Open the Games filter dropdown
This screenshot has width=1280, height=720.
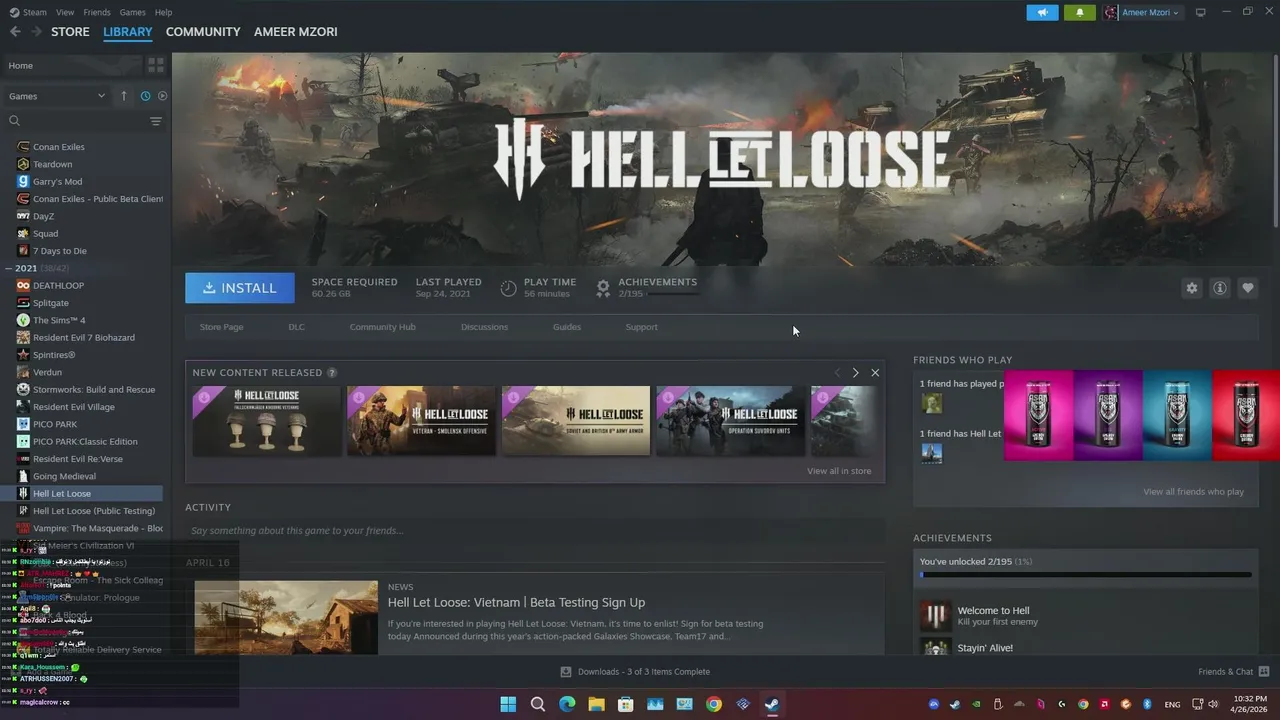click(x=57, y=96)
